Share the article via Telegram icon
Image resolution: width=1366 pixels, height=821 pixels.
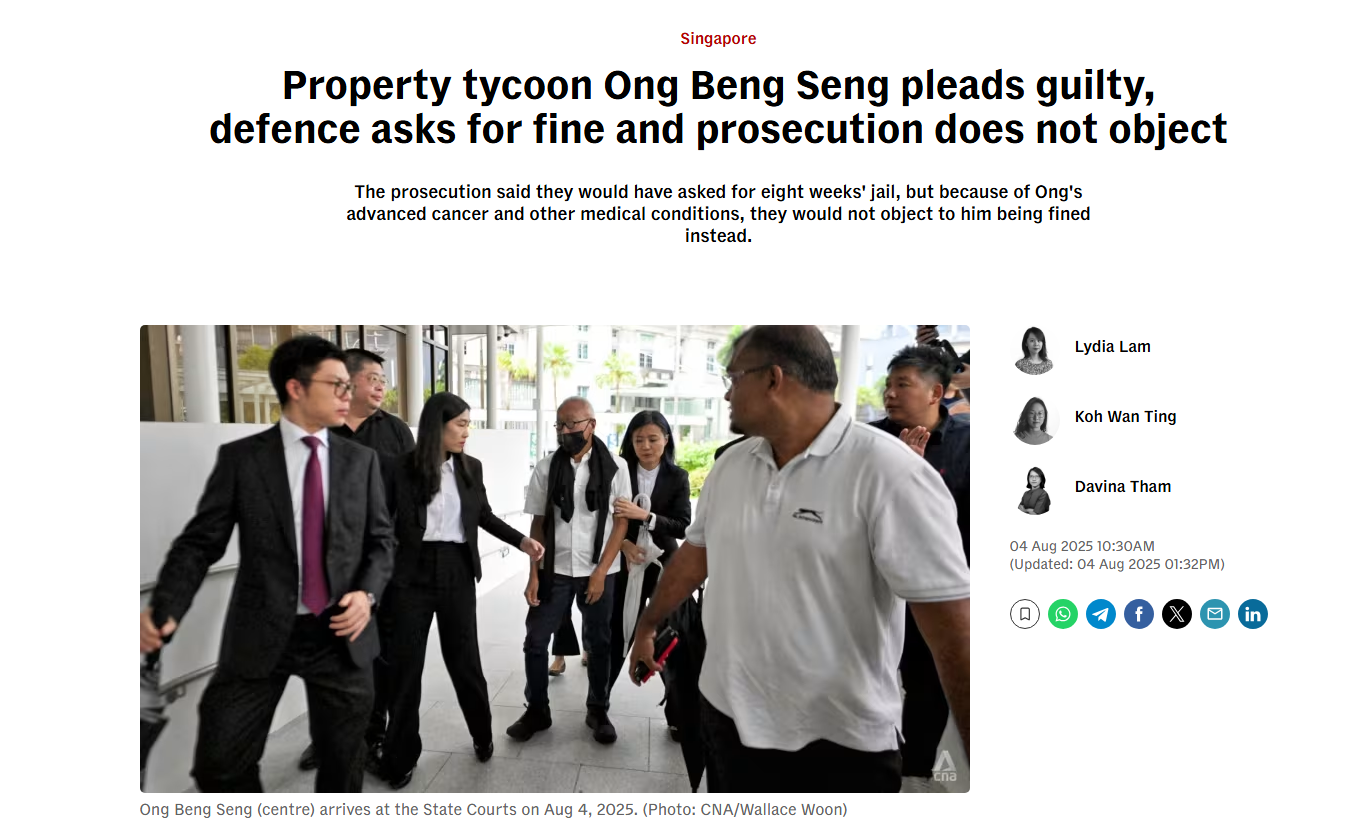(1101, 614)
